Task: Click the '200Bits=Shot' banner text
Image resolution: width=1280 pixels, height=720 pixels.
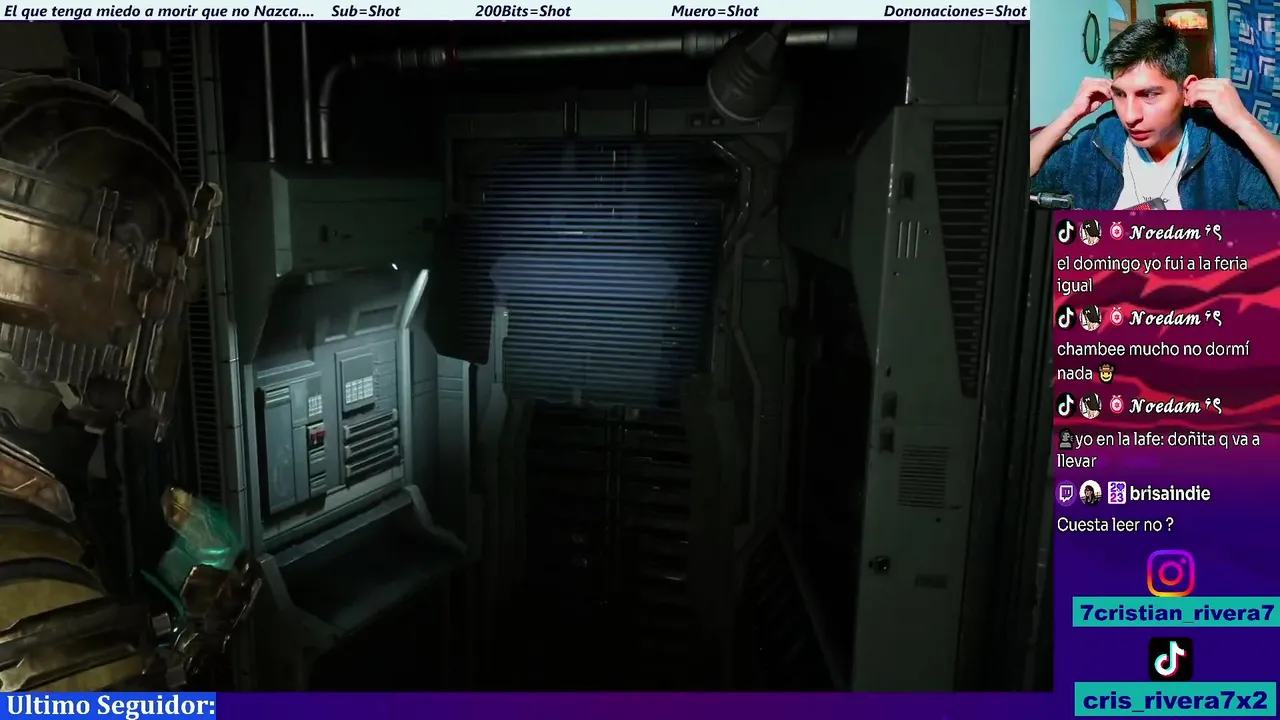Action: [x=523, y=11]
